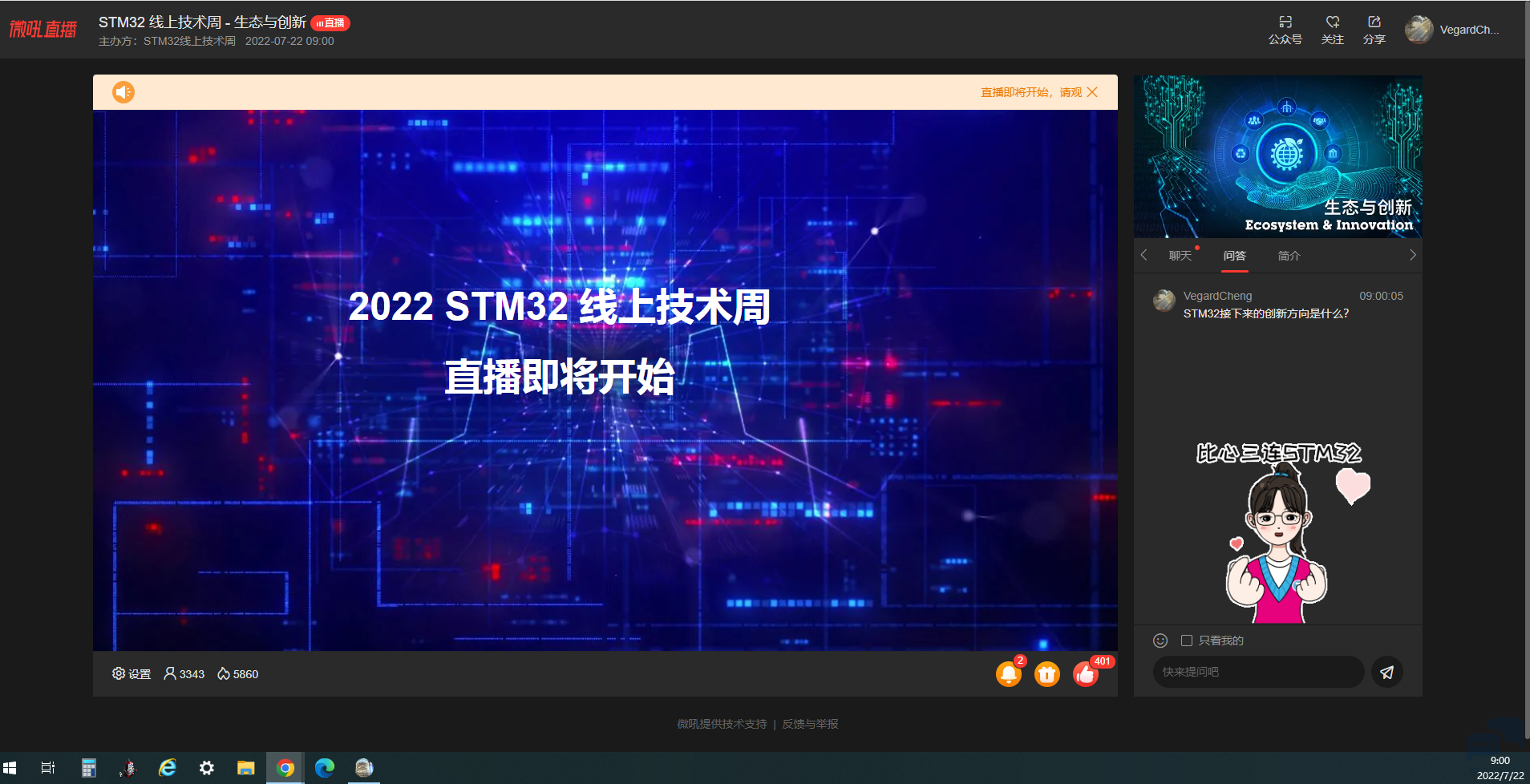The width and height of the screenshot is (1530, 784).
Task: Open the 反馈与举报 footer link
Action: coord(811,724)
